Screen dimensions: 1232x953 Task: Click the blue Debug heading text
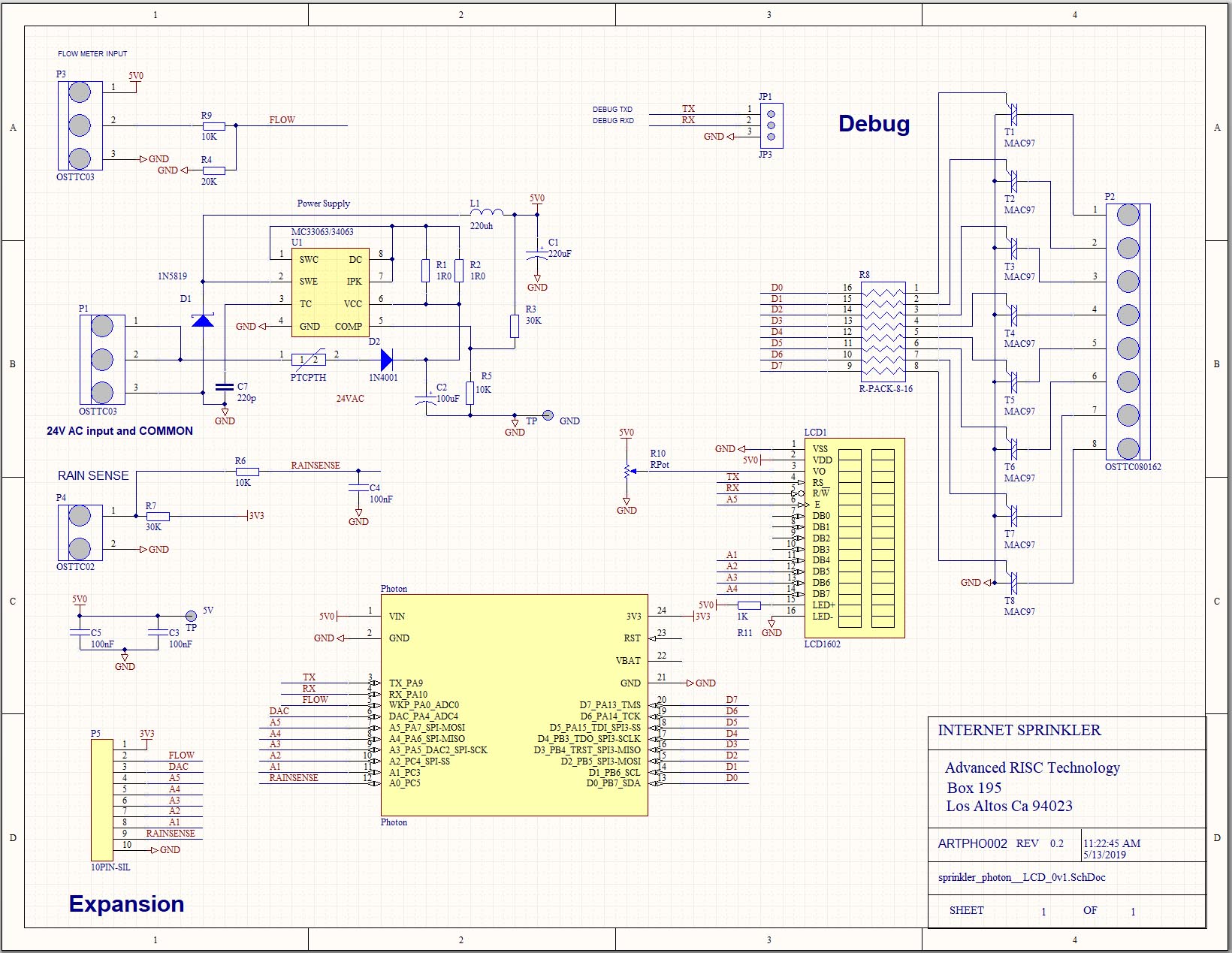pos(874,124)
